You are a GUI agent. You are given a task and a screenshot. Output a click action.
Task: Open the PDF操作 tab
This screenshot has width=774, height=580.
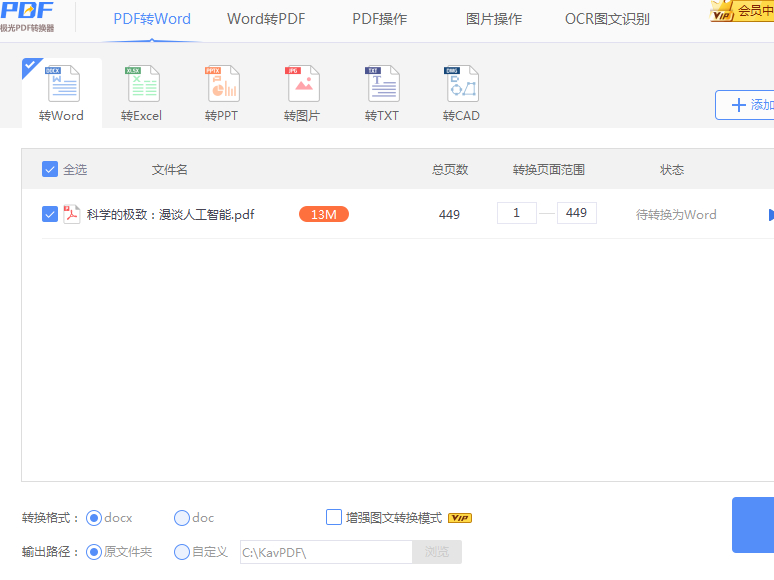(x=380, y=19)
